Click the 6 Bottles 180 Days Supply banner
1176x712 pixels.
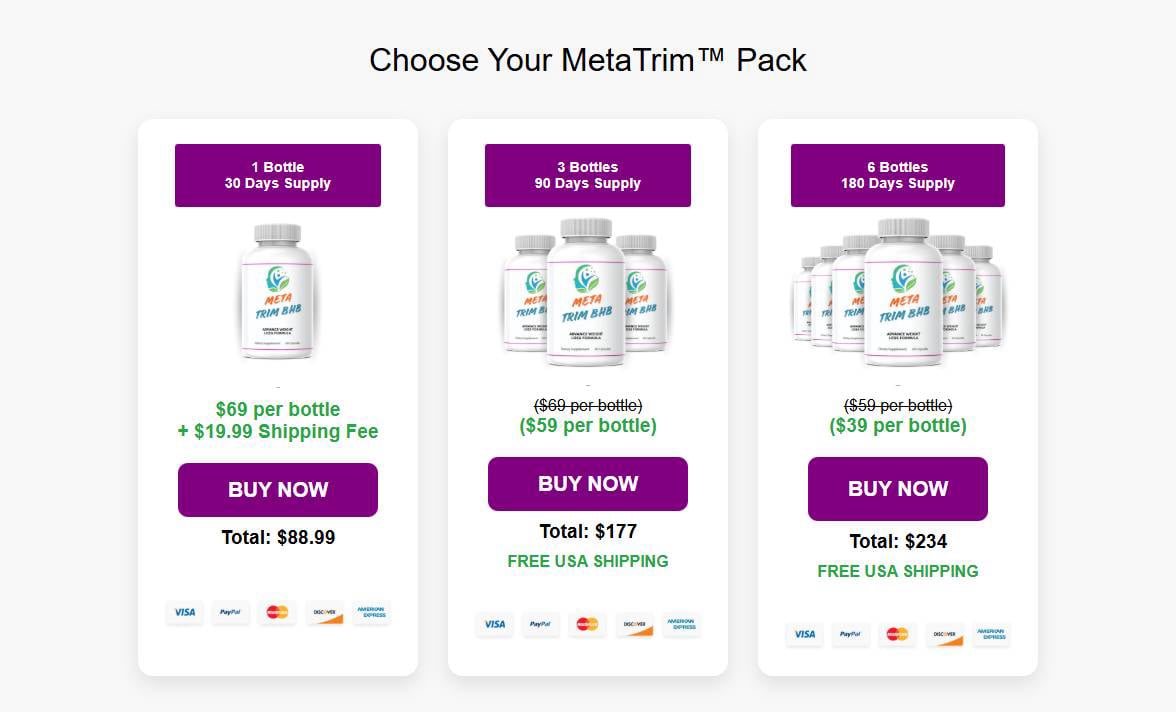point(897,175)
